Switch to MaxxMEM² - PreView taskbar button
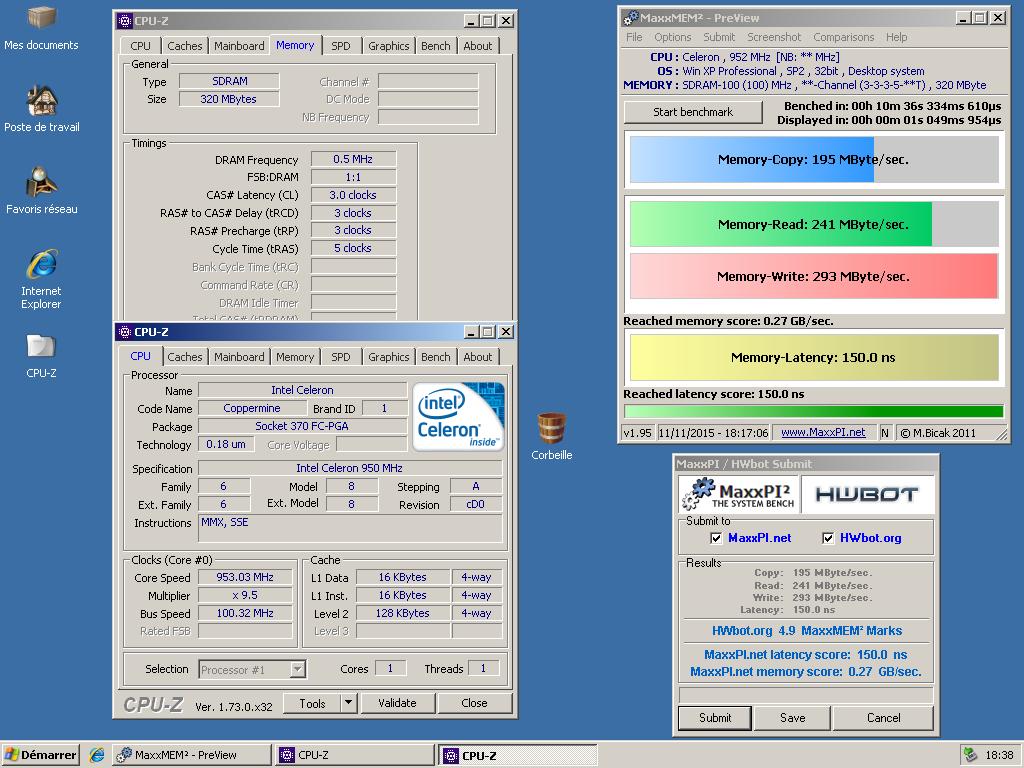This screenshot has width=1024, height=768. [191, 755]
